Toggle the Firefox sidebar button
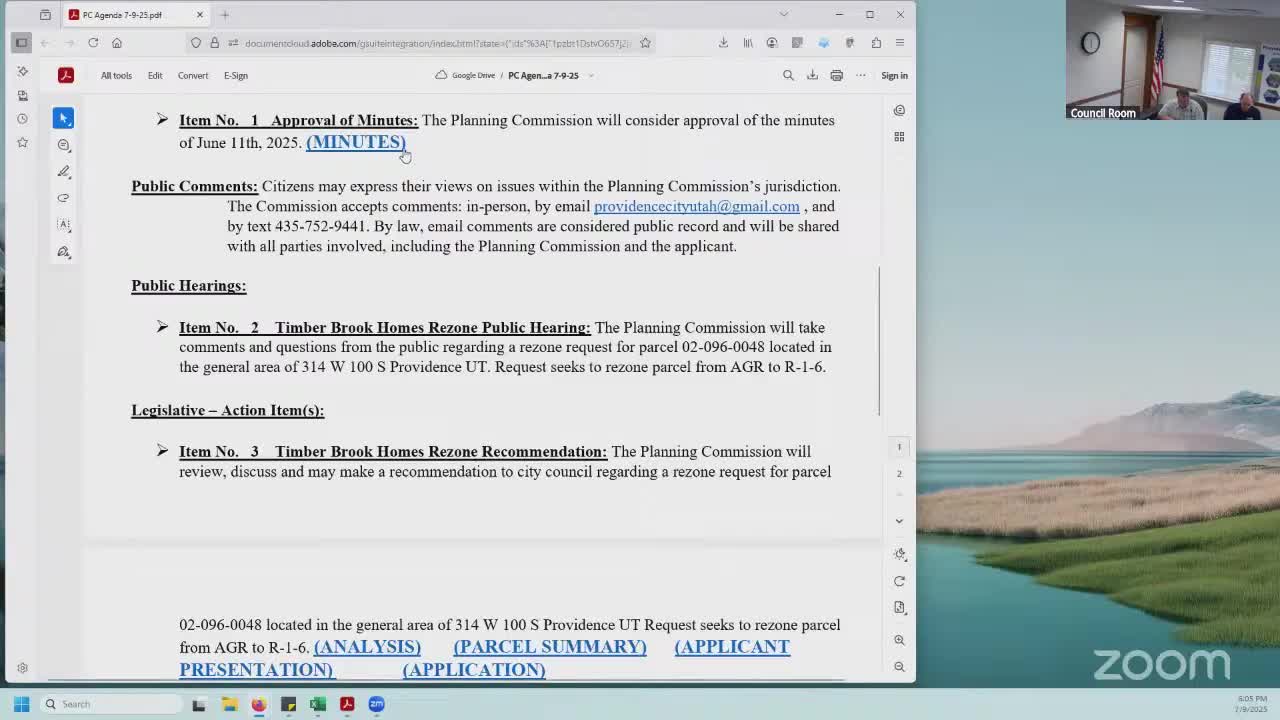The height and width of the screenshot is (720, 1280). [x=21, y=43]
